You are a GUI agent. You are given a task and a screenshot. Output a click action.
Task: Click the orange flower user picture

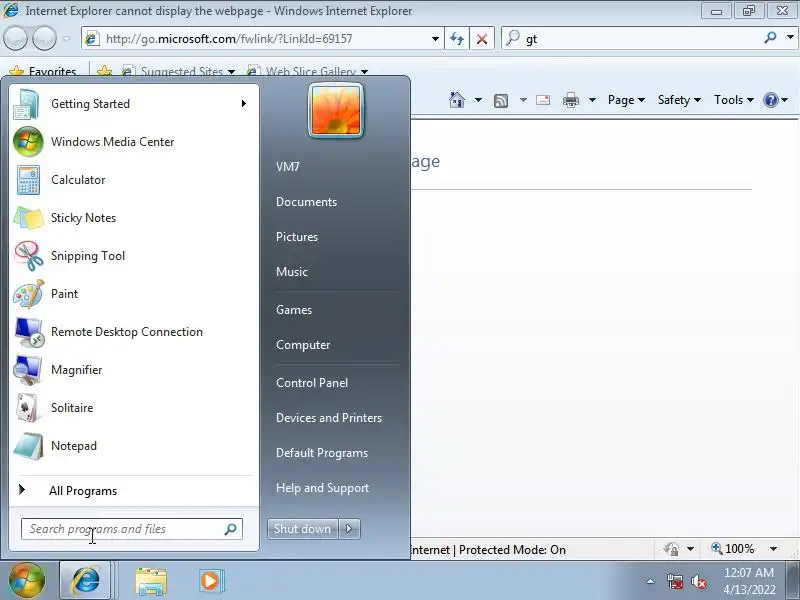pos(336,110)
